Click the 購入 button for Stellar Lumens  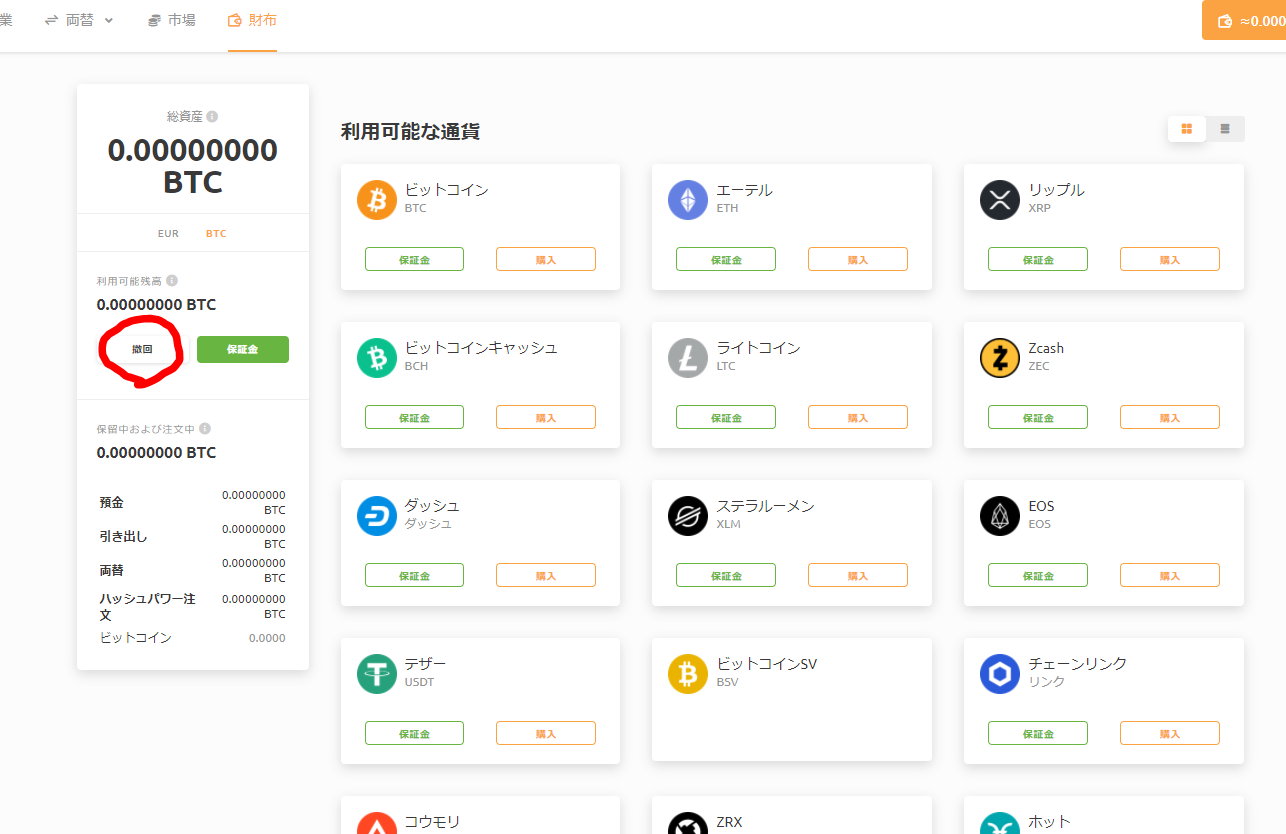click(857, 574)
